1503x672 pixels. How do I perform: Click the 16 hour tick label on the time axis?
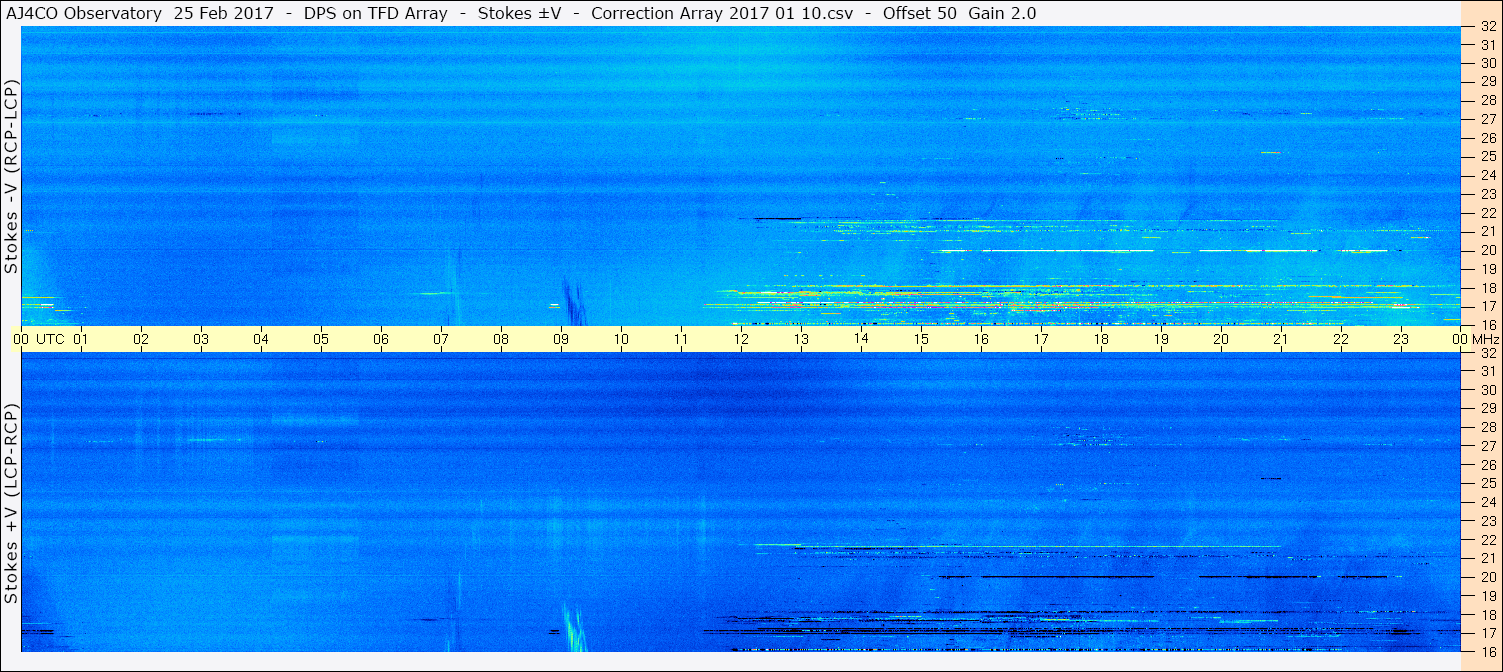pos(981,339)
